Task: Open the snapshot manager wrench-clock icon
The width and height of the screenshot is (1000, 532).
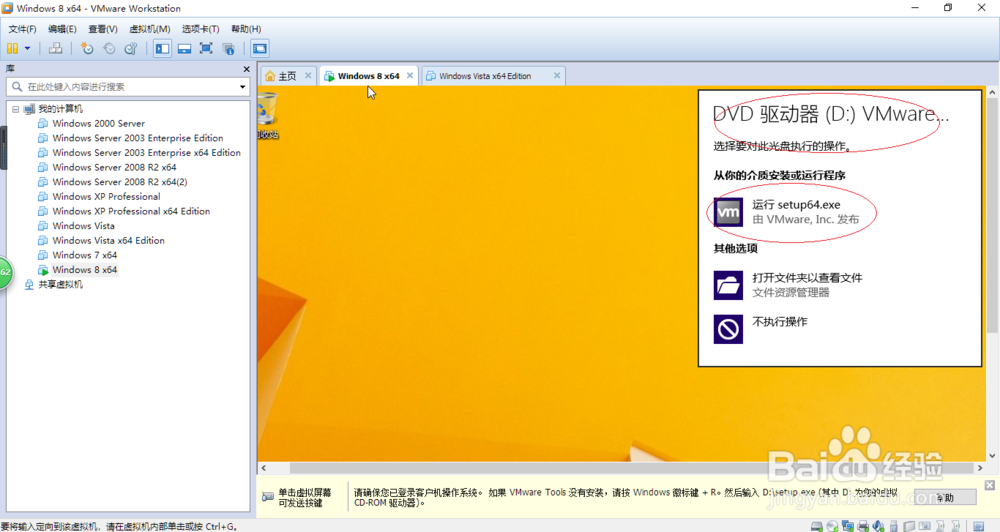Action: click(x=131, y=48)
